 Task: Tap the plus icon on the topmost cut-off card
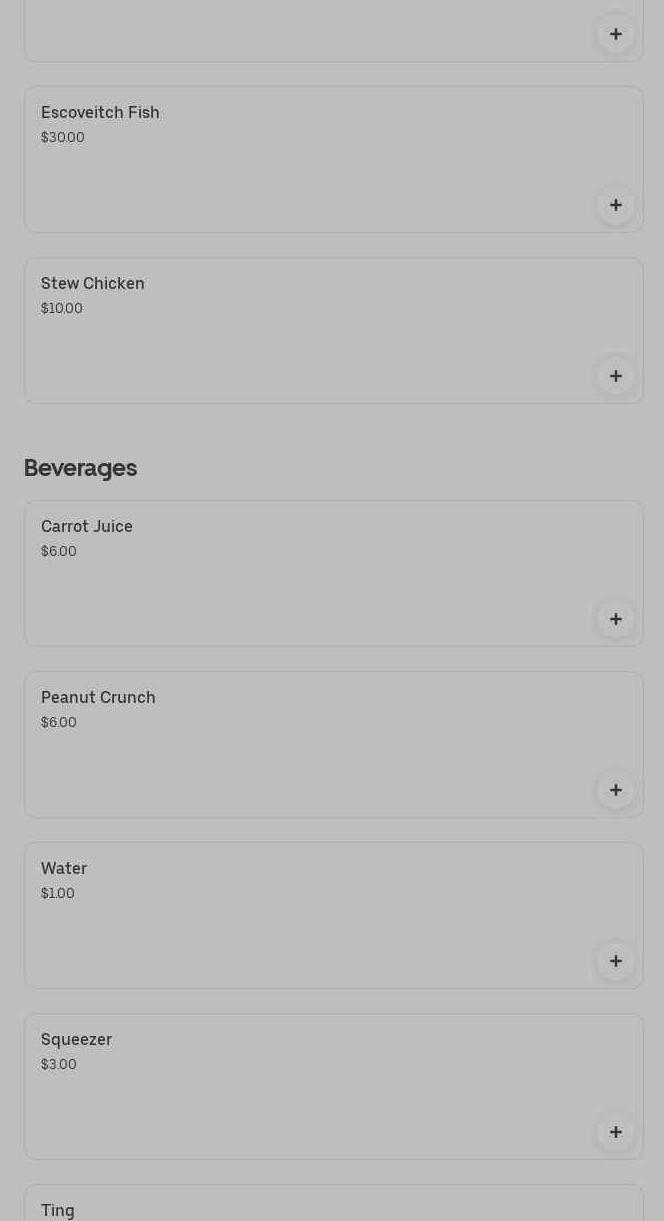click(x=616, y=34)
